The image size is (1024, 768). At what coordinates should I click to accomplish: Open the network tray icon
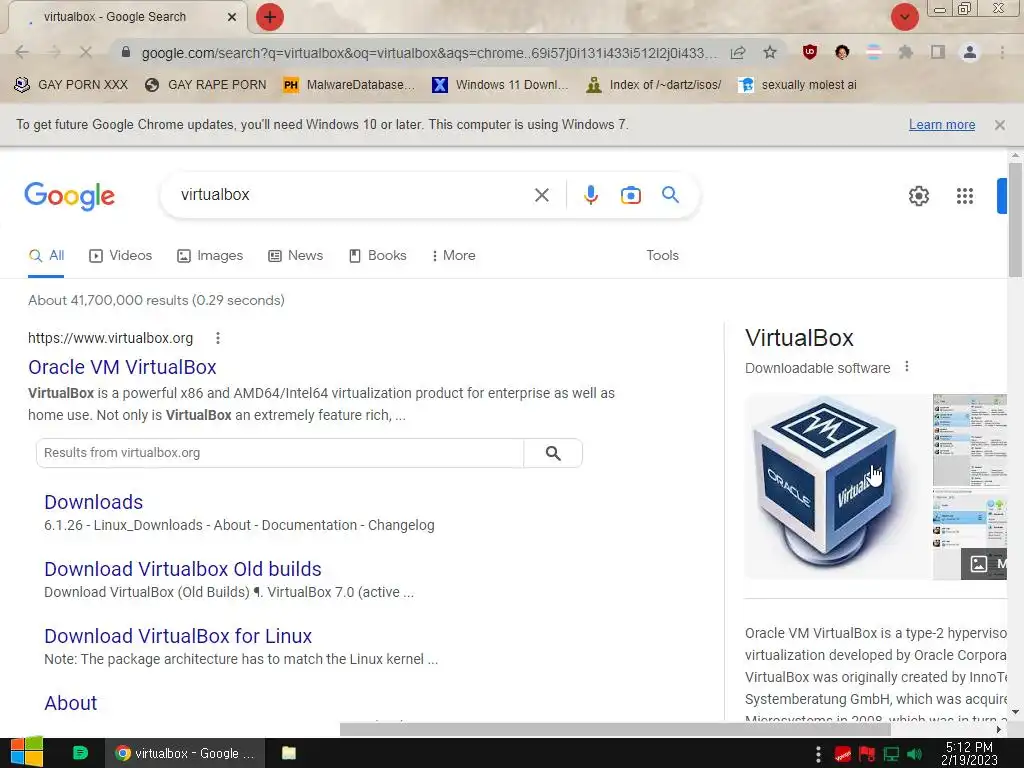coord(891,754)
